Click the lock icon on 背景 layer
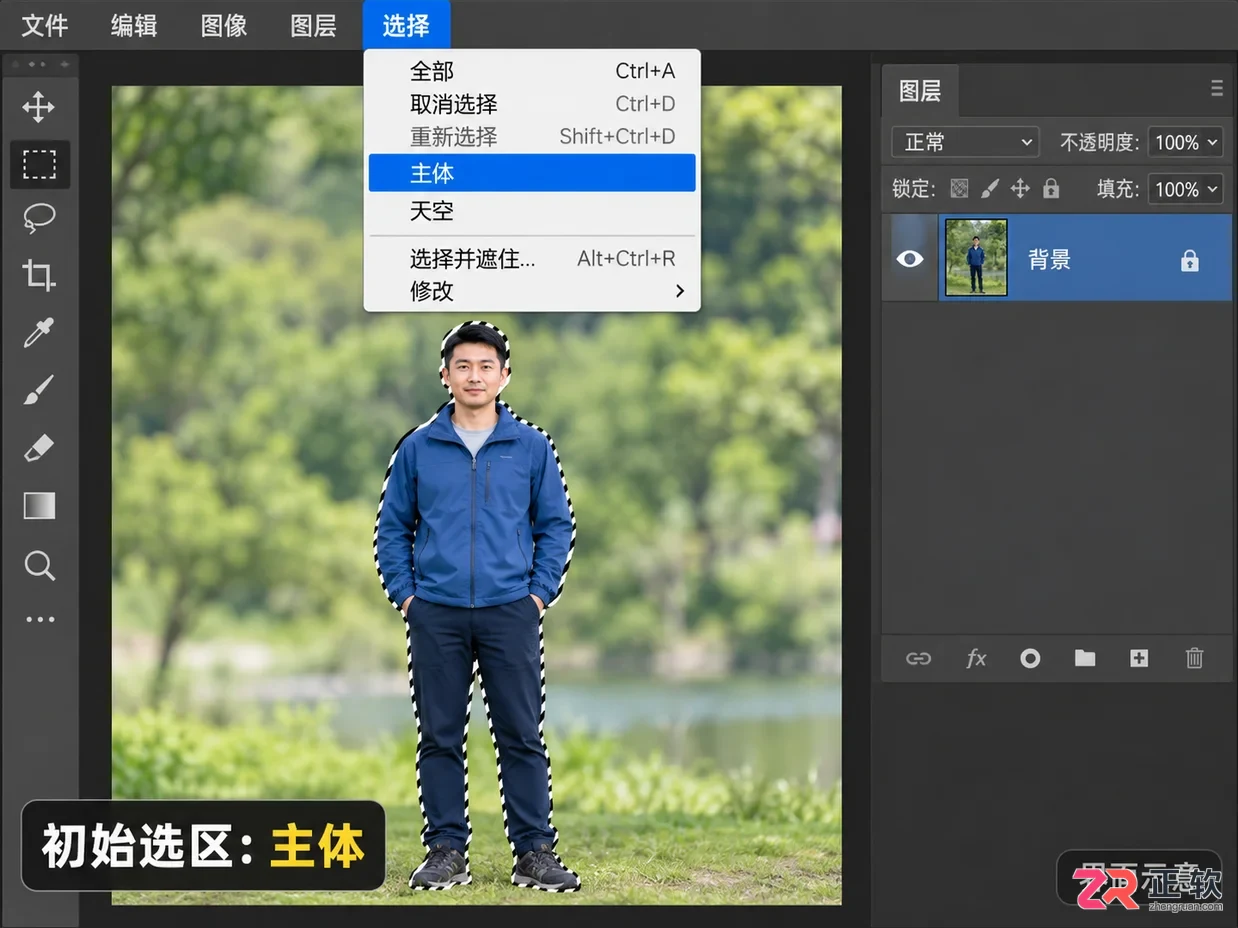This screenshot has height=928, width=1238. pos(1189,261)
